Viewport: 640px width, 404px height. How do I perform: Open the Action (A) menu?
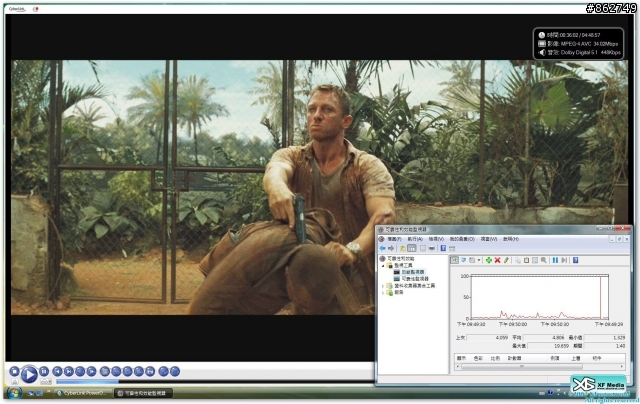[x=416, y=239]
